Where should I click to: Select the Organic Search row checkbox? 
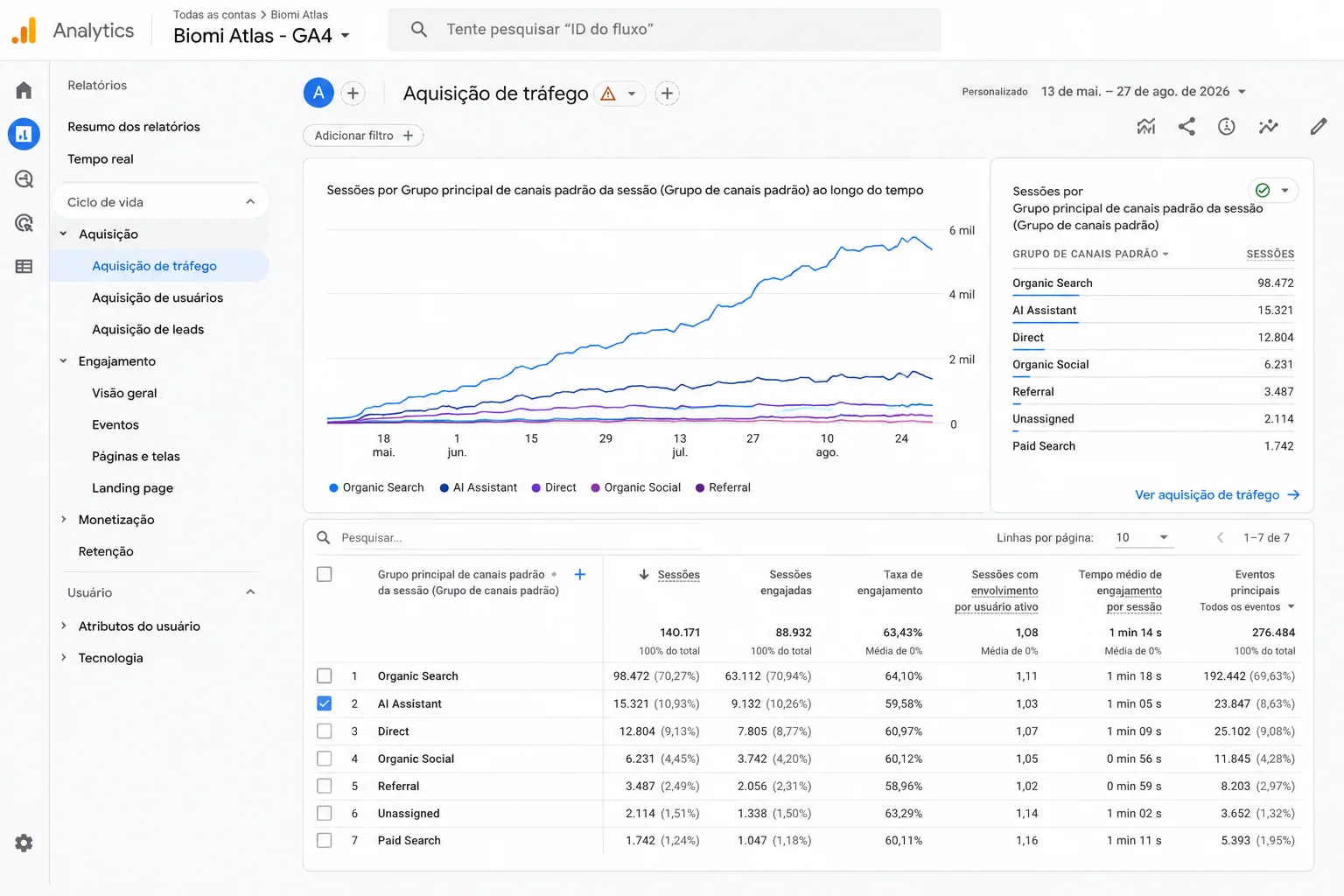point(325,675)
